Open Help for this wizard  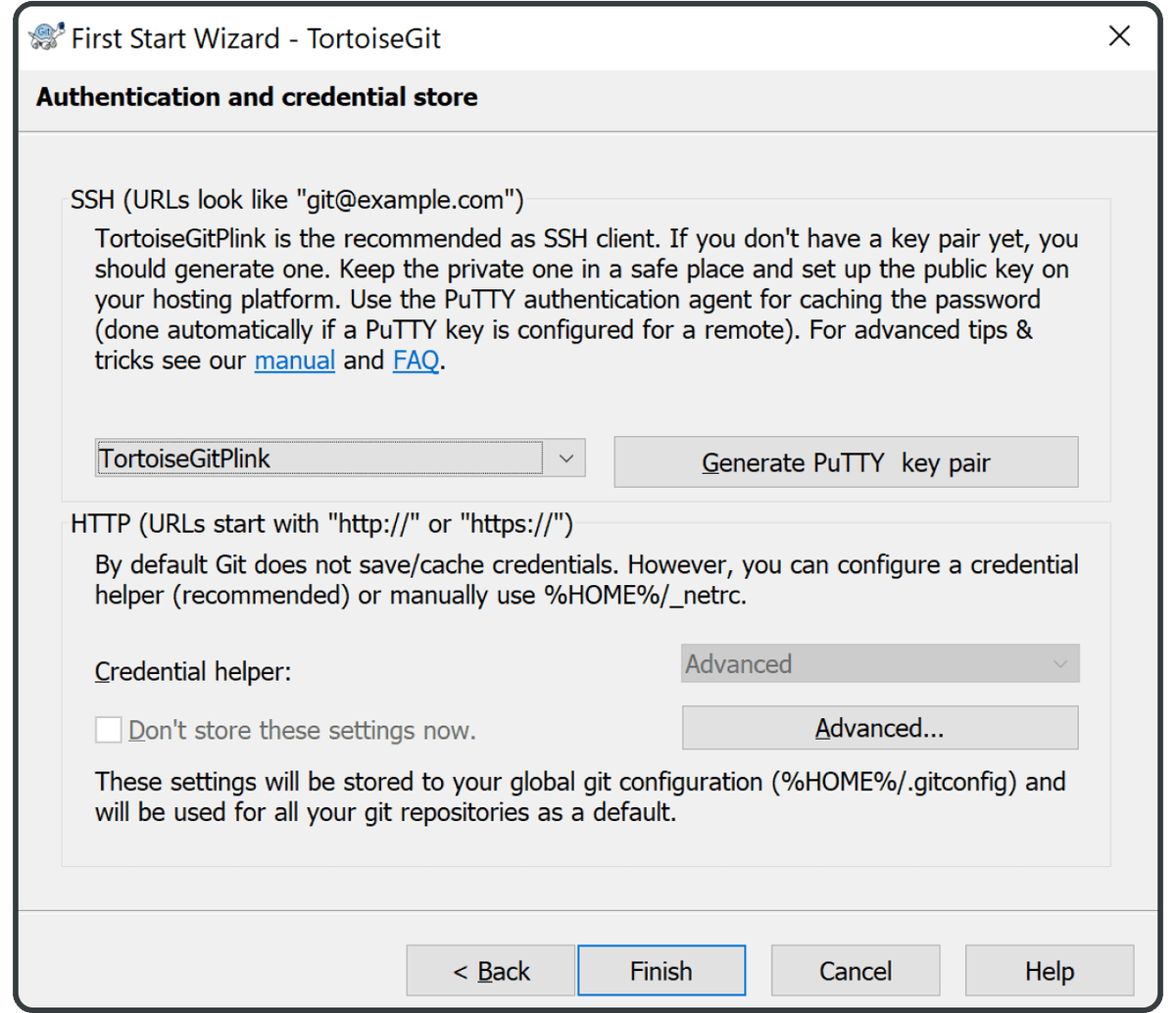click(1050, 971)
